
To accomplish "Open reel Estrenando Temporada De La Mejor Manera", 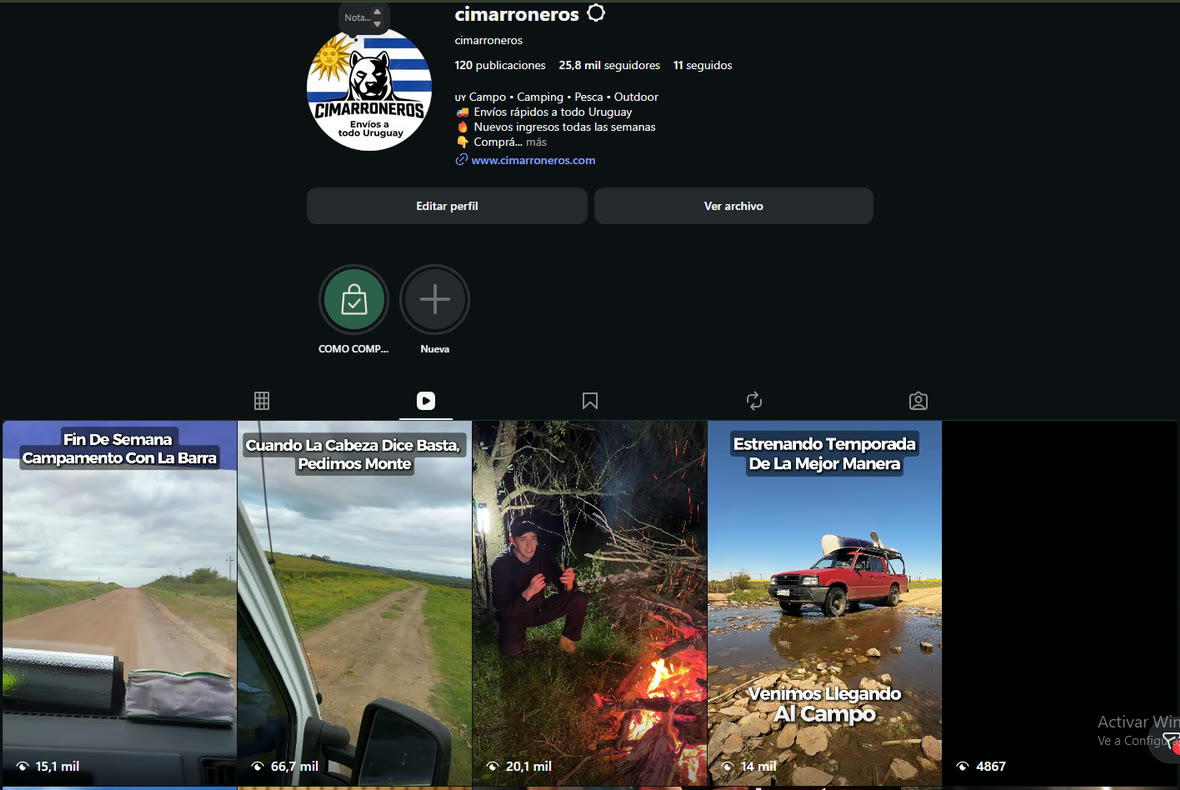I will [825, 603].
